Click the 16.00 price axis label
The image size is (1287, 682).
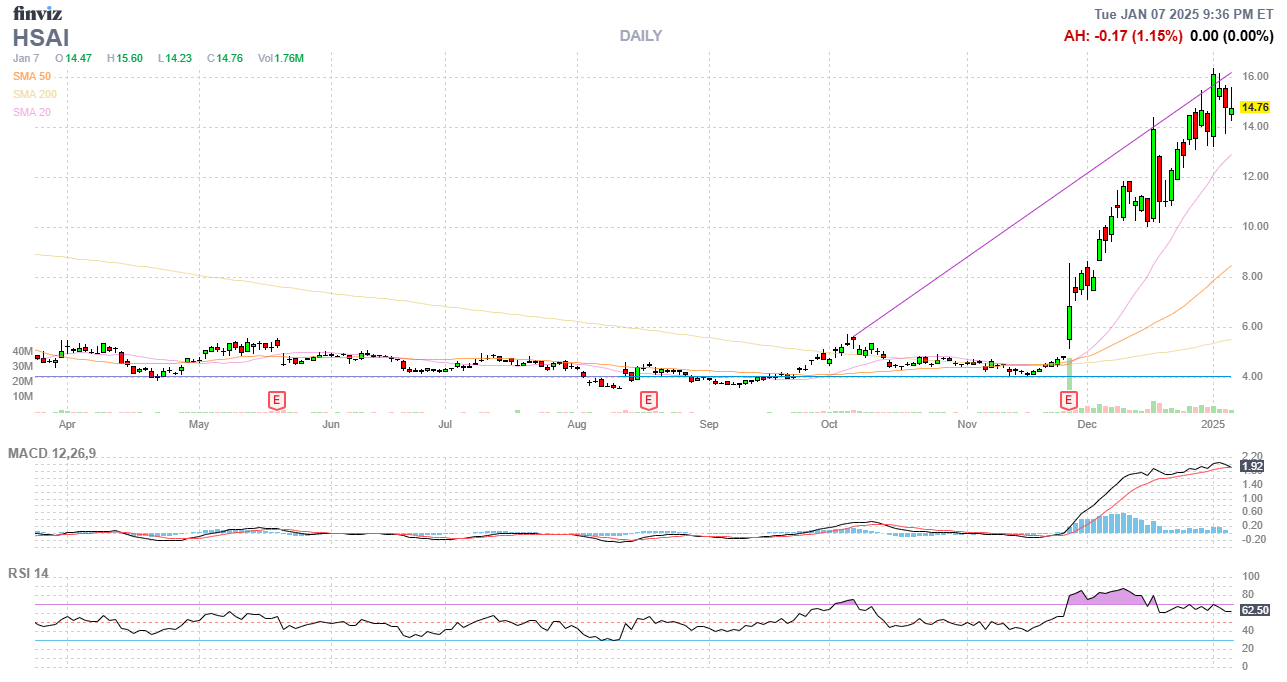click(1254, 76)
